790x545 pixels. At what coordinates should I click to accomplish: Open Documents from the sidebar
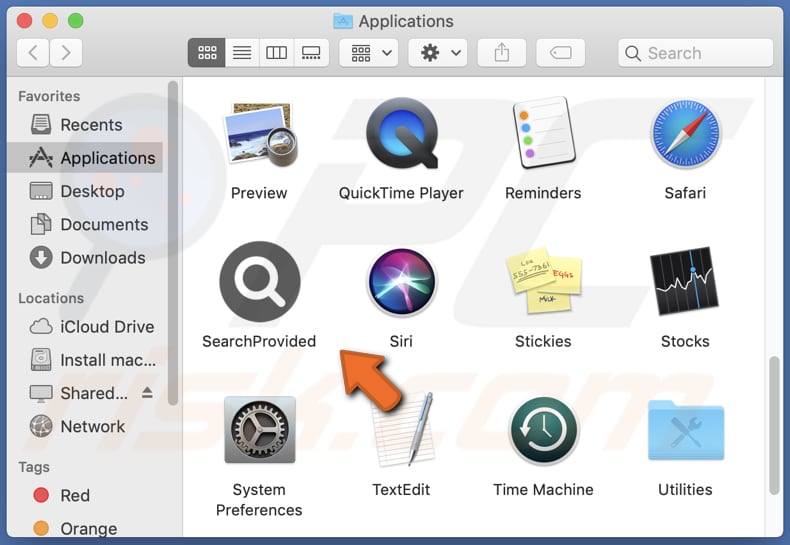[x=85, y=224]
